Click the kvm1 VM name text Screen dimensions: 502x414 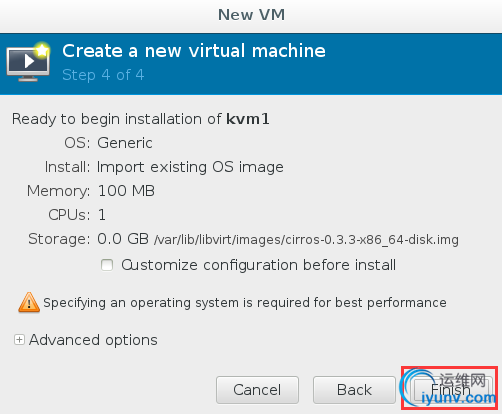(248, 119)
